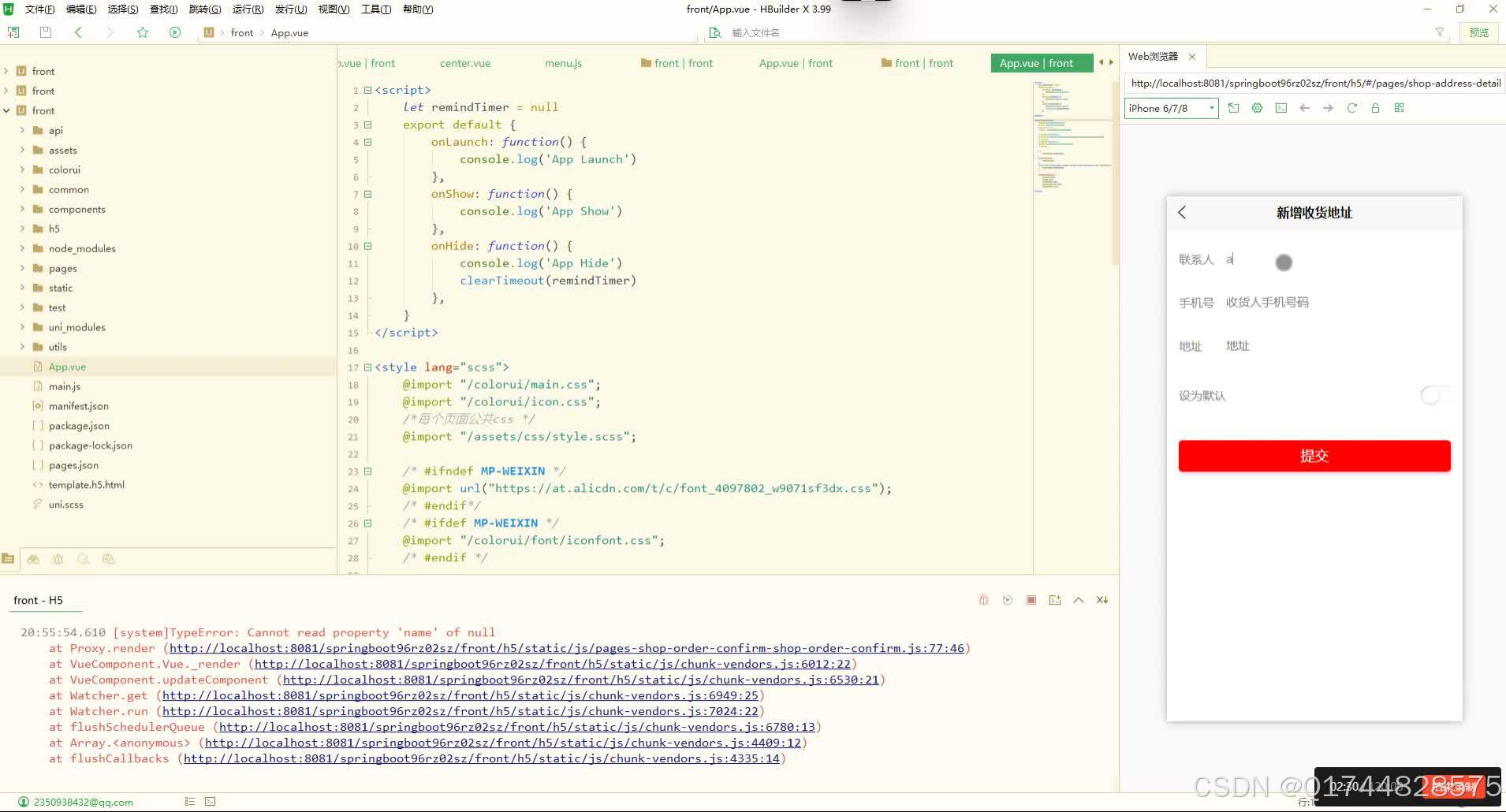Click the 联系人 contact input field
Image resolution: width=1506 pixels, height=812 pixels.
[1336, 259]
